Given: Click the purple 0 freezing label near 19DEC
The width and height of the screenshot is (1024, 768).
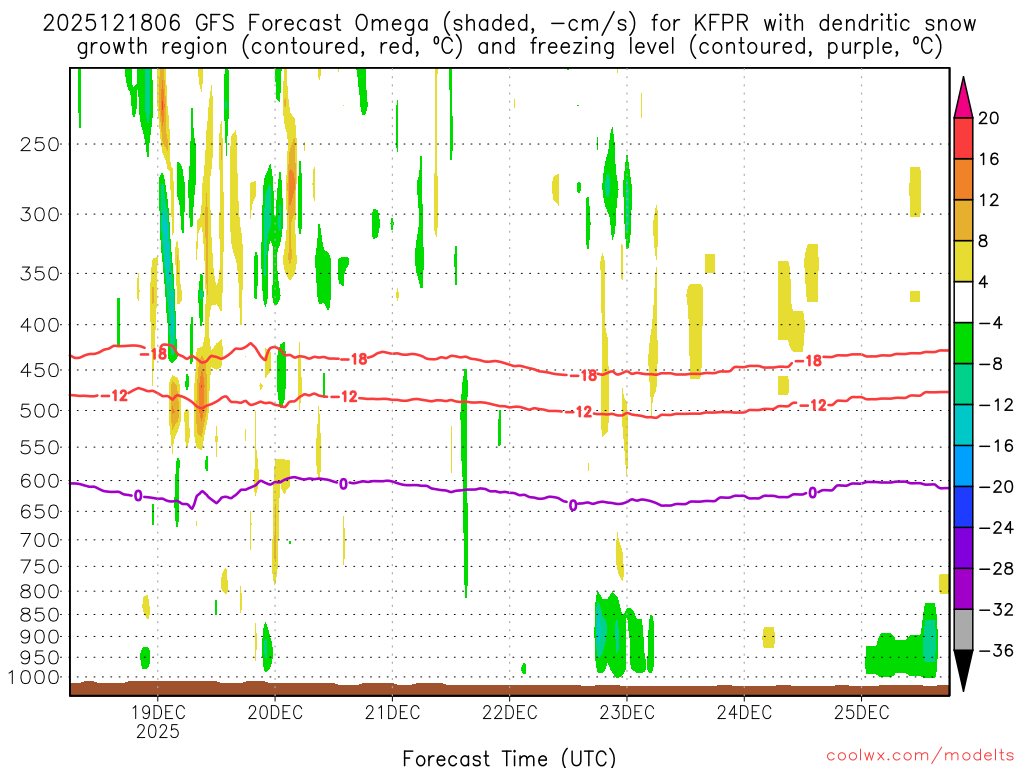Looking at the screenshot, I should [x=138, y=496].
